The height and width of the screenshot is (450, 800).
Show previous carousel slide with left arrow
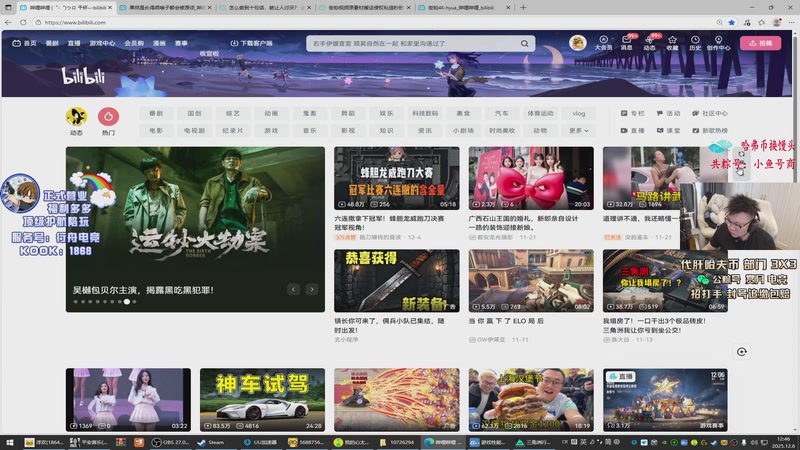pyautogui.click(x=293, y=289)
